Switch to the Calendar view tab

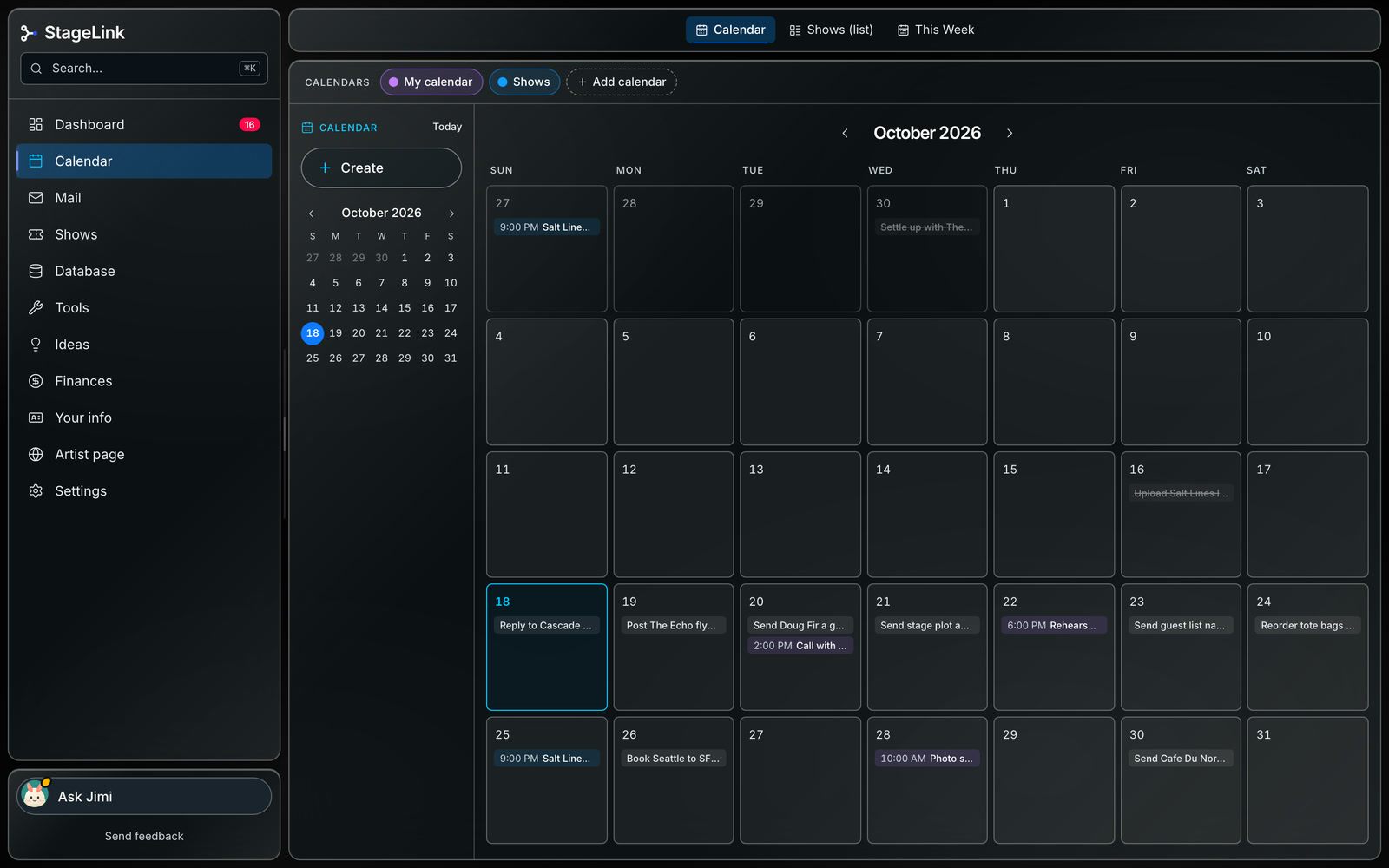coord(730,30)
